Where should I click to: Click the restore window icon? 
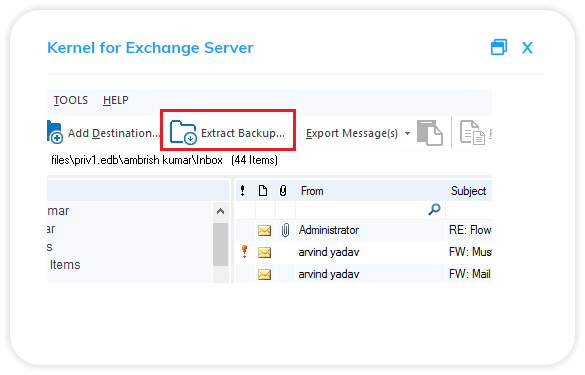click(x=498, y=47)
